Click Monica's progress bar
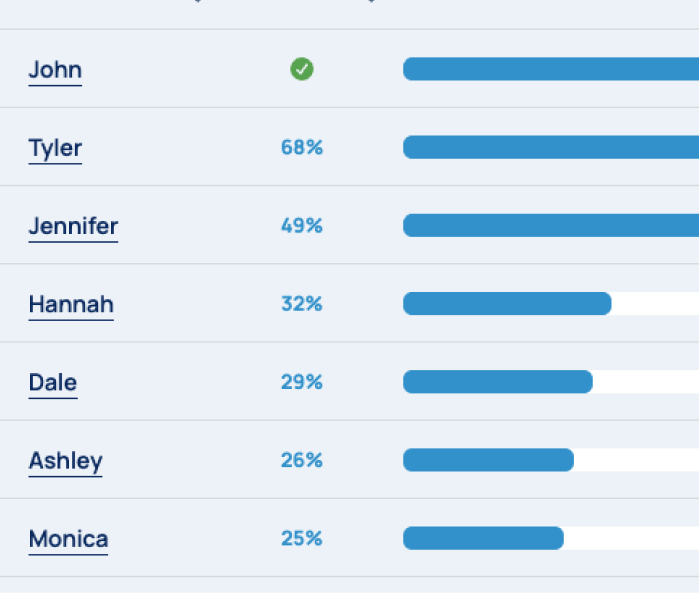699x593 pixels. 551,538
